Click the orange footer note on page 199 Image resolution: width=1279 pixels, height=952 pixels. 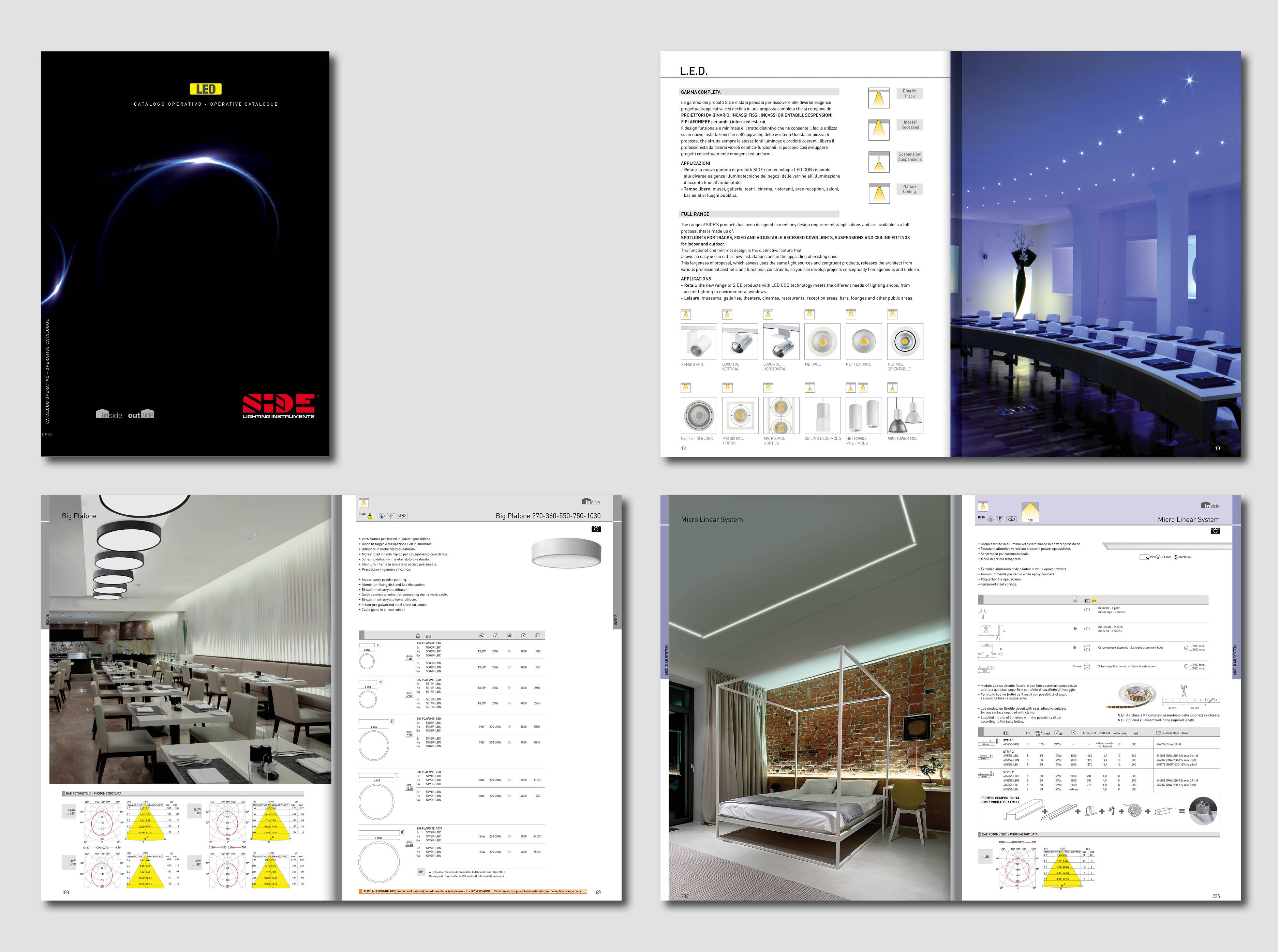(x=473, y=891)
